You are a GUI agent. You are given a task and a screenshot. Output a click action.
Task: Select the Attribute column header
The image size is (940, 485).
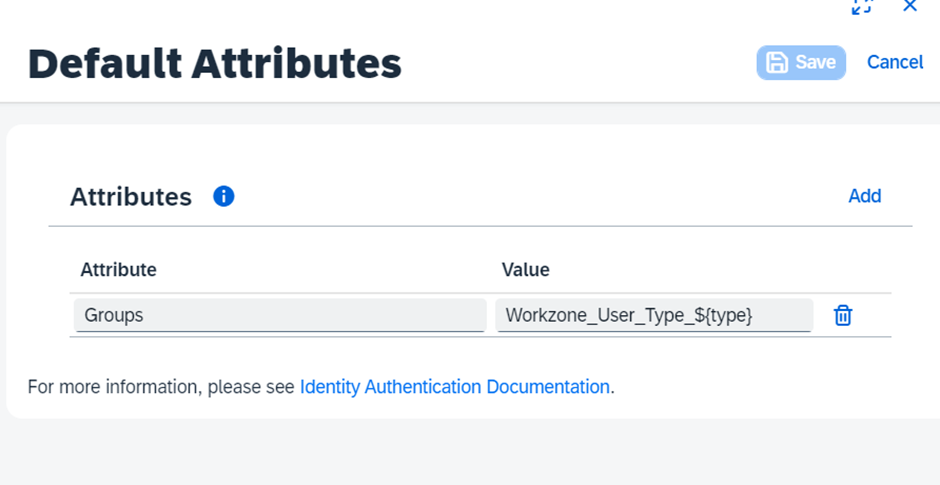point(118,270)
